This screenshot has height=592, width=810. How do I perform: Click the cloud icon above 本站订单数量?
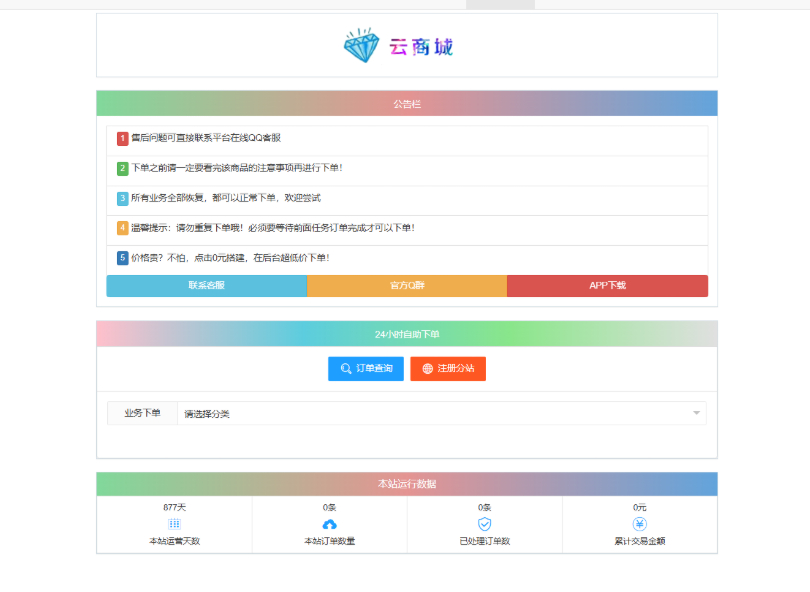[x=329, y=523]
